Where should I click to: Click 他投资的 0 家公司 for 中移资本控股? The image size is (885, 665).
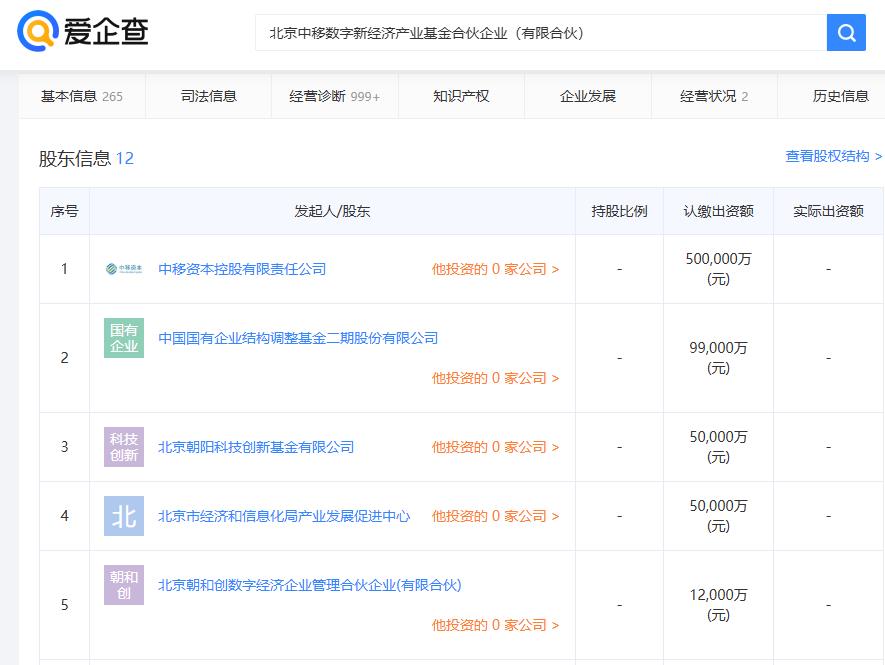pyautogui.click(x=496, y=269)
